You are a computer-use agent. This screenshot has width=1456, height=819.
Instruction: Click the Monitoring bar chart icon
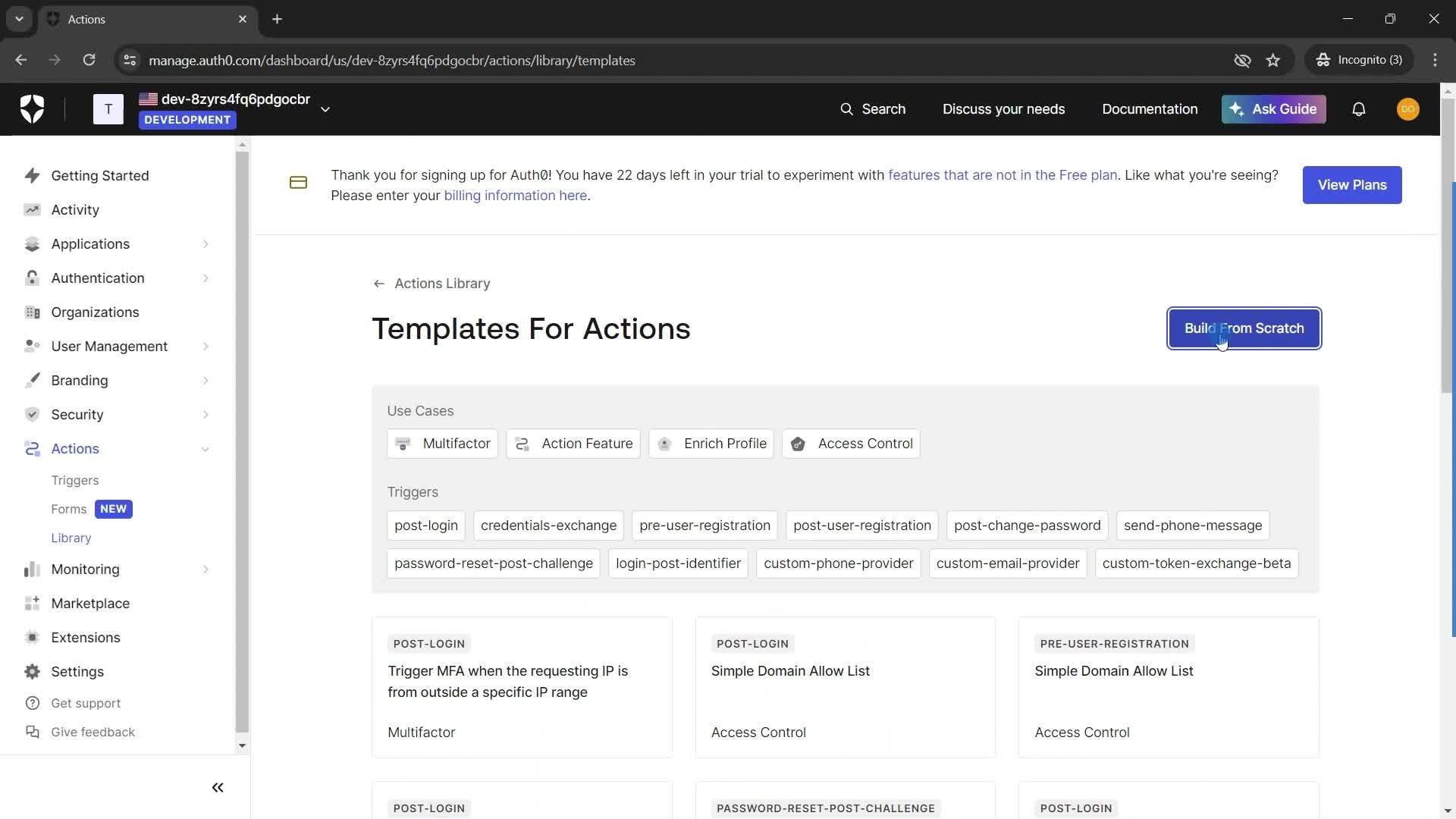[x=32, y=570]
